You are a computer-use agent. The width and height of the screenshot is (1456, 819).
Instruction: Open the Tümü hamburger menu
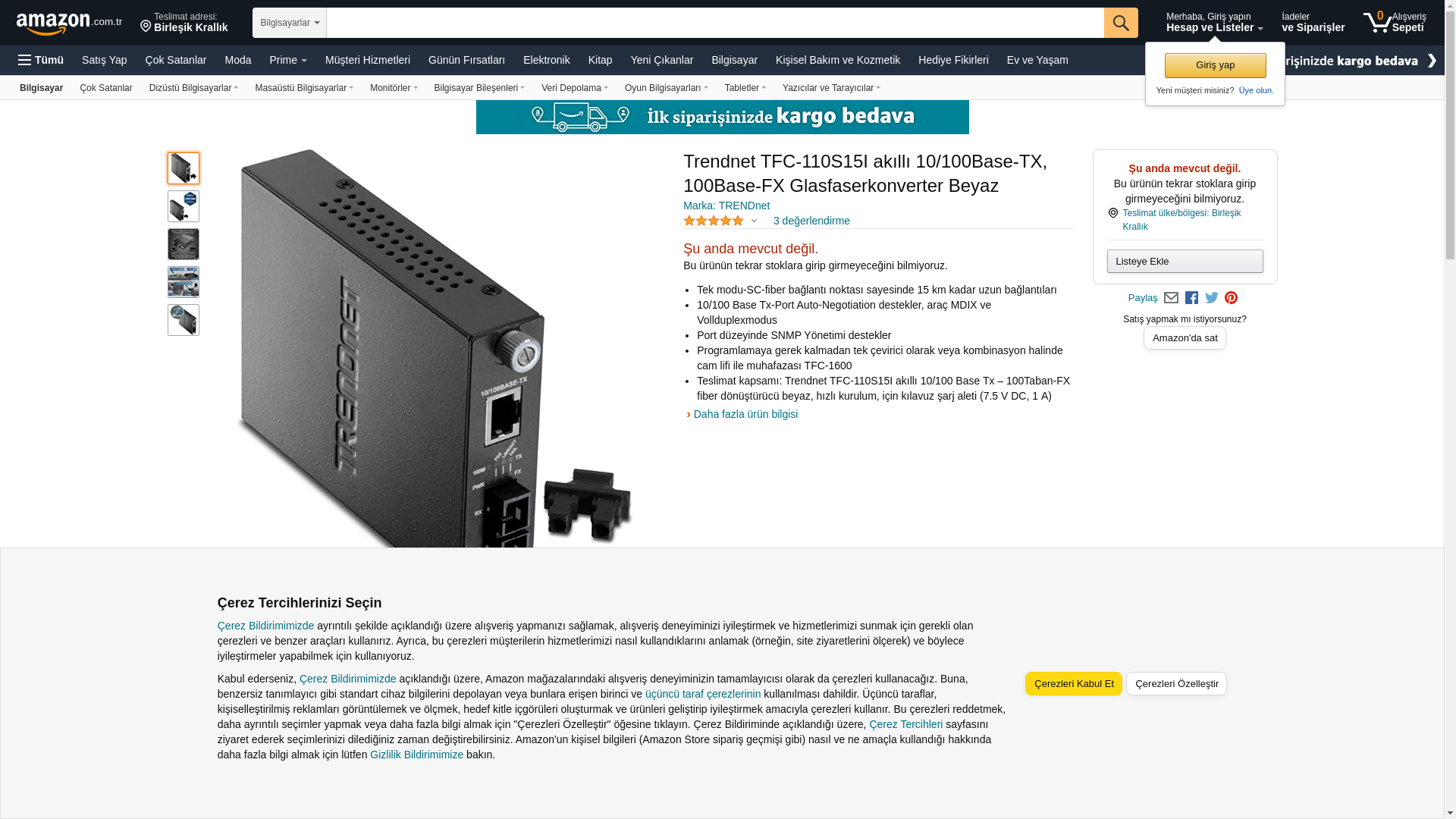(x=41, y=60)
